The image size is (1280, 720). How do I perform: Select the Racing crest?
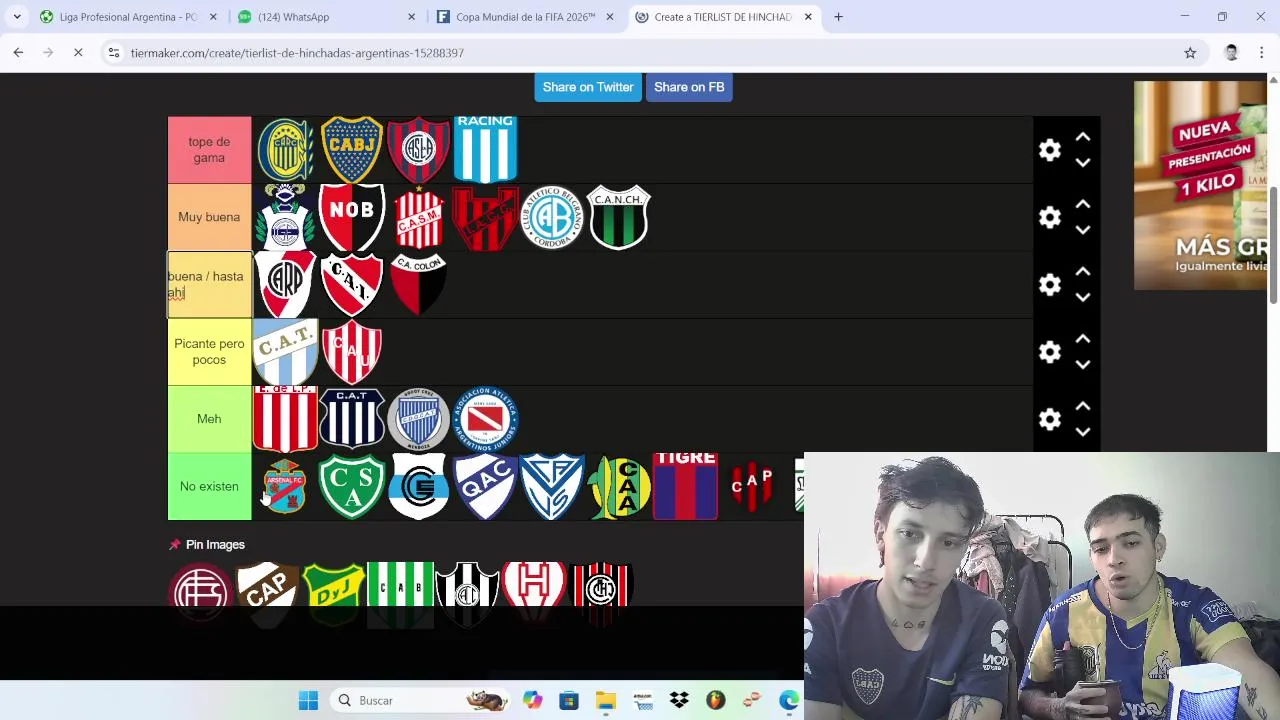click(485, 149)
